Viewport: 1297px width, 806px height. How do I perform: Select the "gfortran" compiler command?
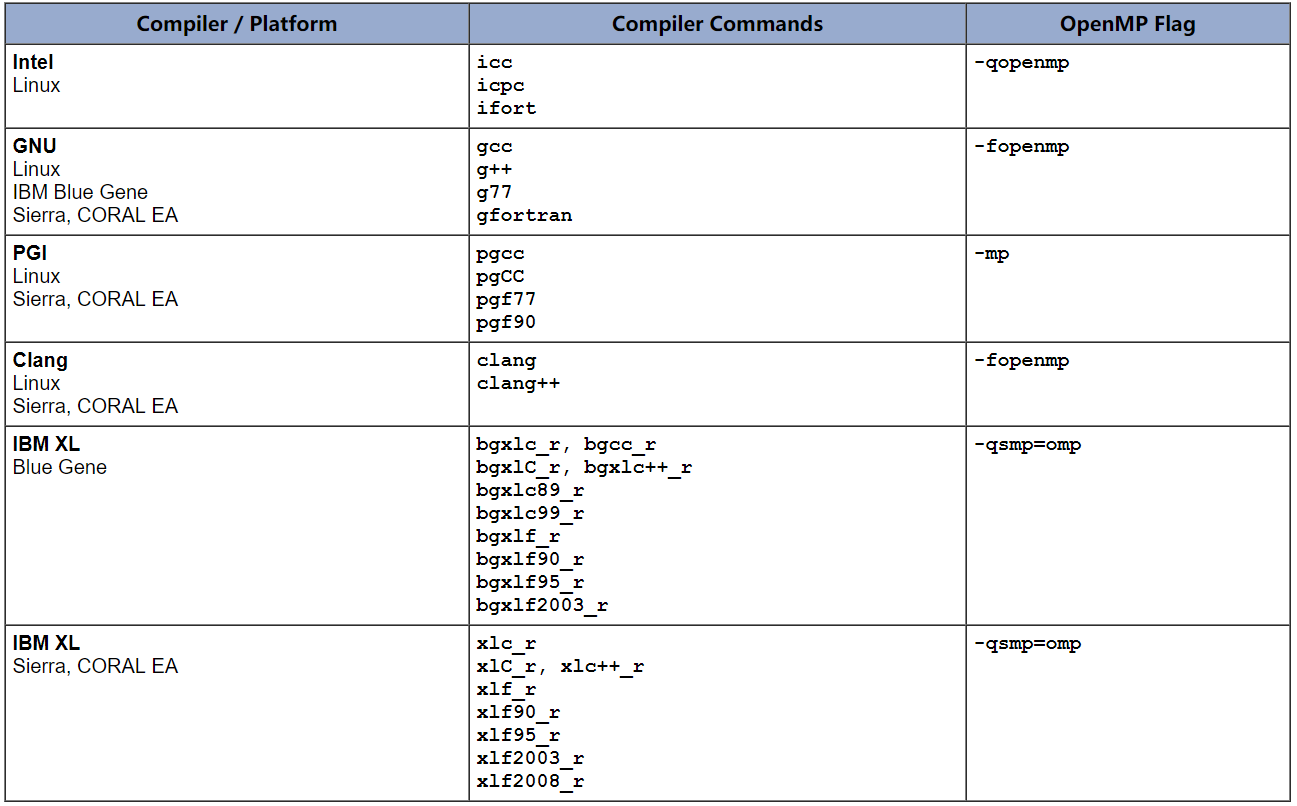point(524,216)
